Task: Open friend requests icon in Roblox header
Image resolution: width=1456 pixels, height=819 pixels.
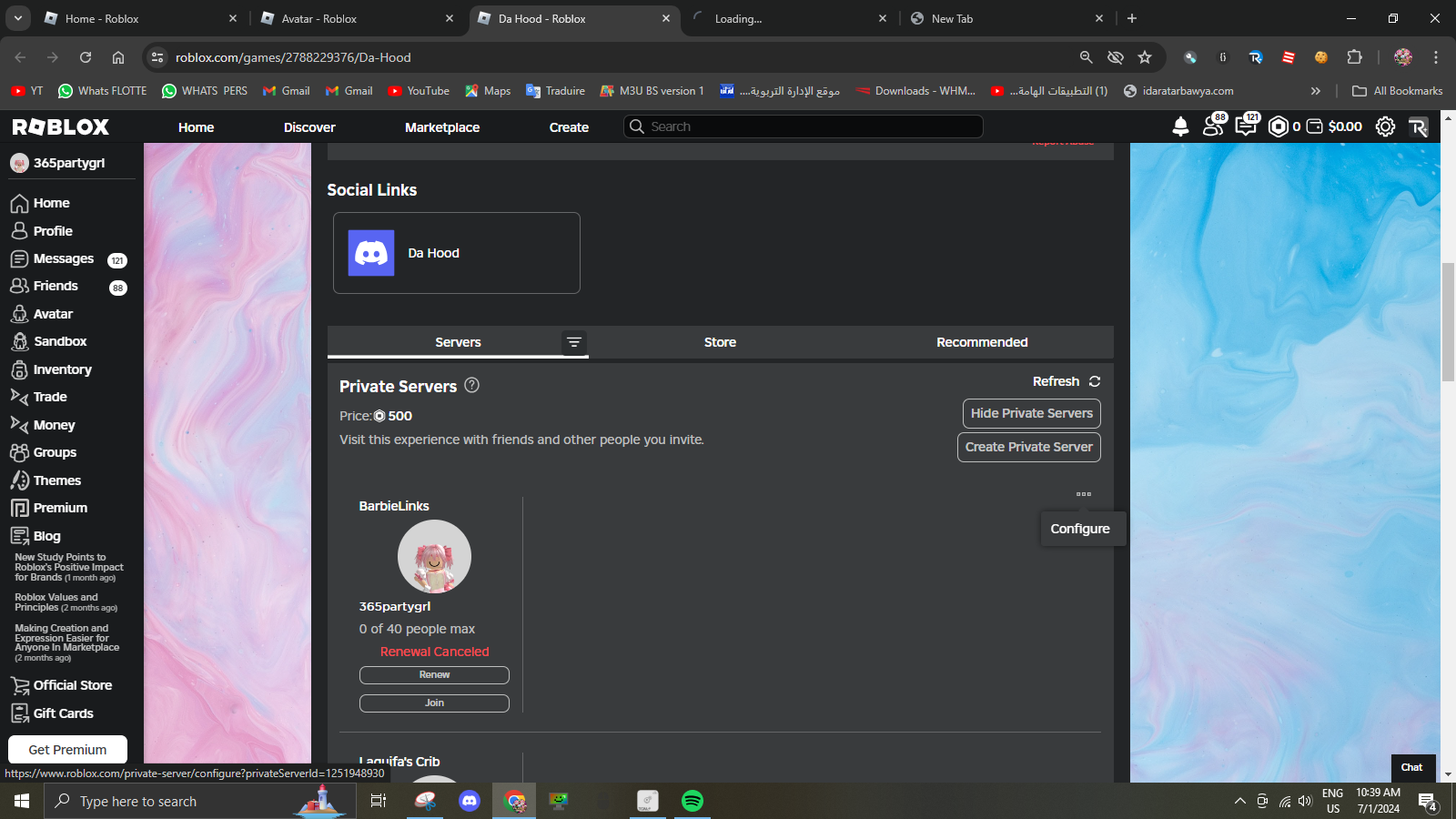Action: point(1214,126)
